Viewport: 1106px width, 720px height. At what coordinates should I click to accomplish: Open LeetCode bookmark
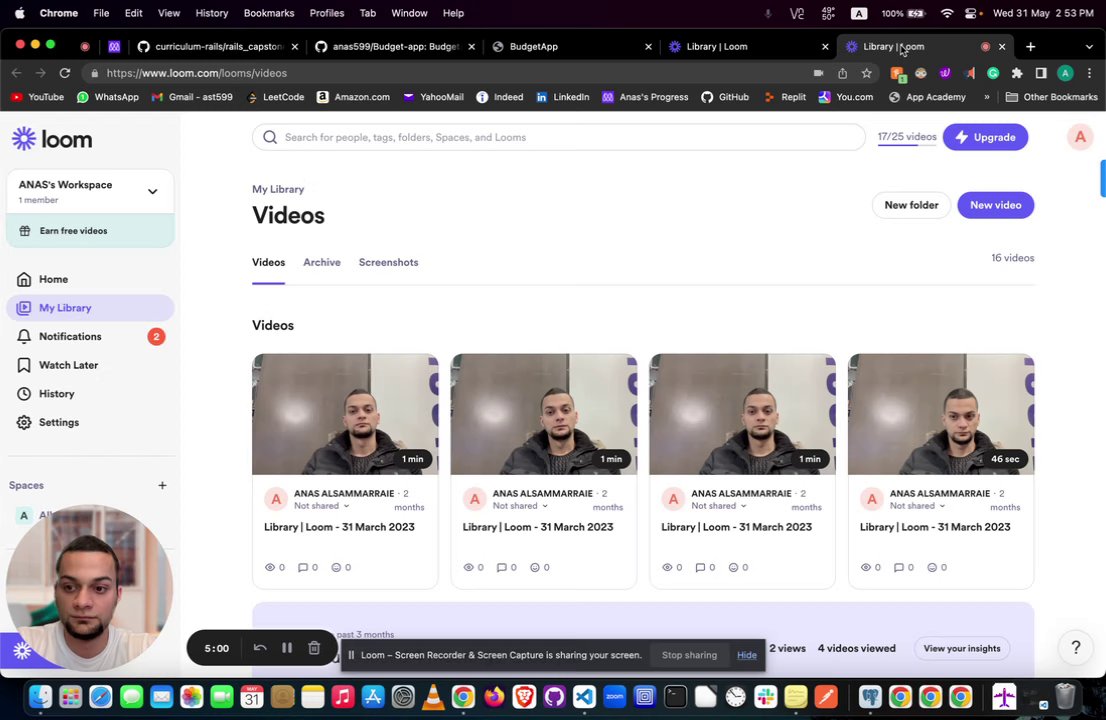point(275,97)
